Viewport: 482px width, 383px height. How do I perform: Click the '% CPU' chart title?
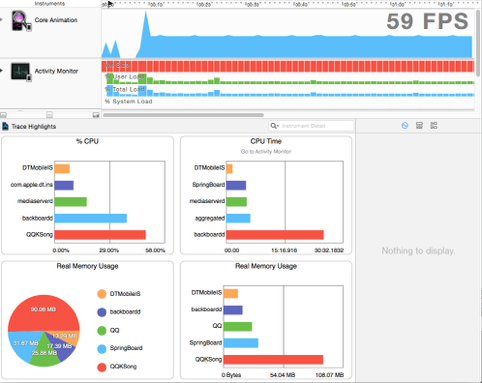pyautogui.click(x=87, y=141)
